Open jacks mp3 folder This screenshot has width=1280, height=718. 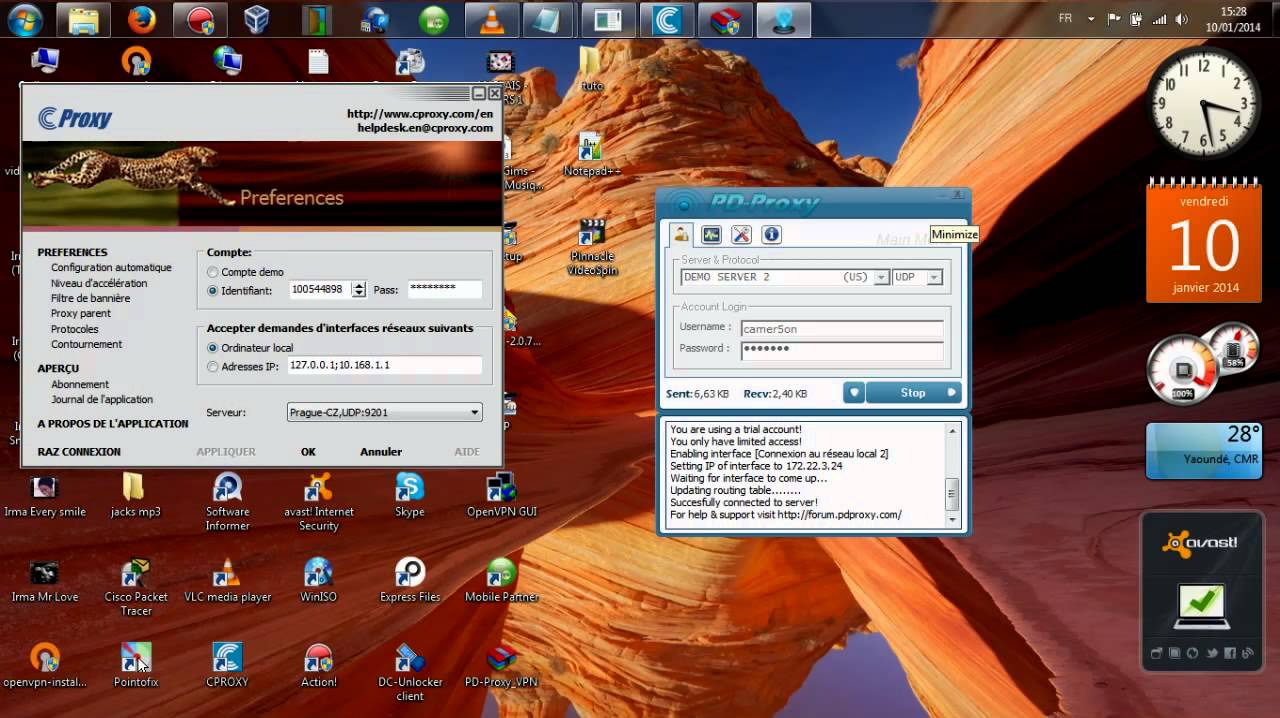point(135,497)
